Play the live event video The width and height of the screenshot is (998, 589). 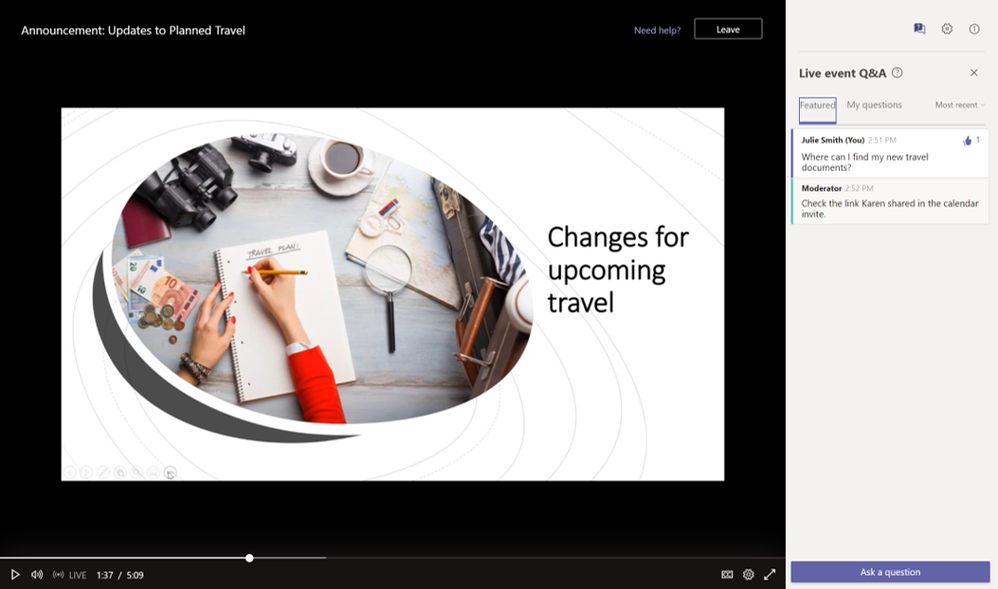15,575
